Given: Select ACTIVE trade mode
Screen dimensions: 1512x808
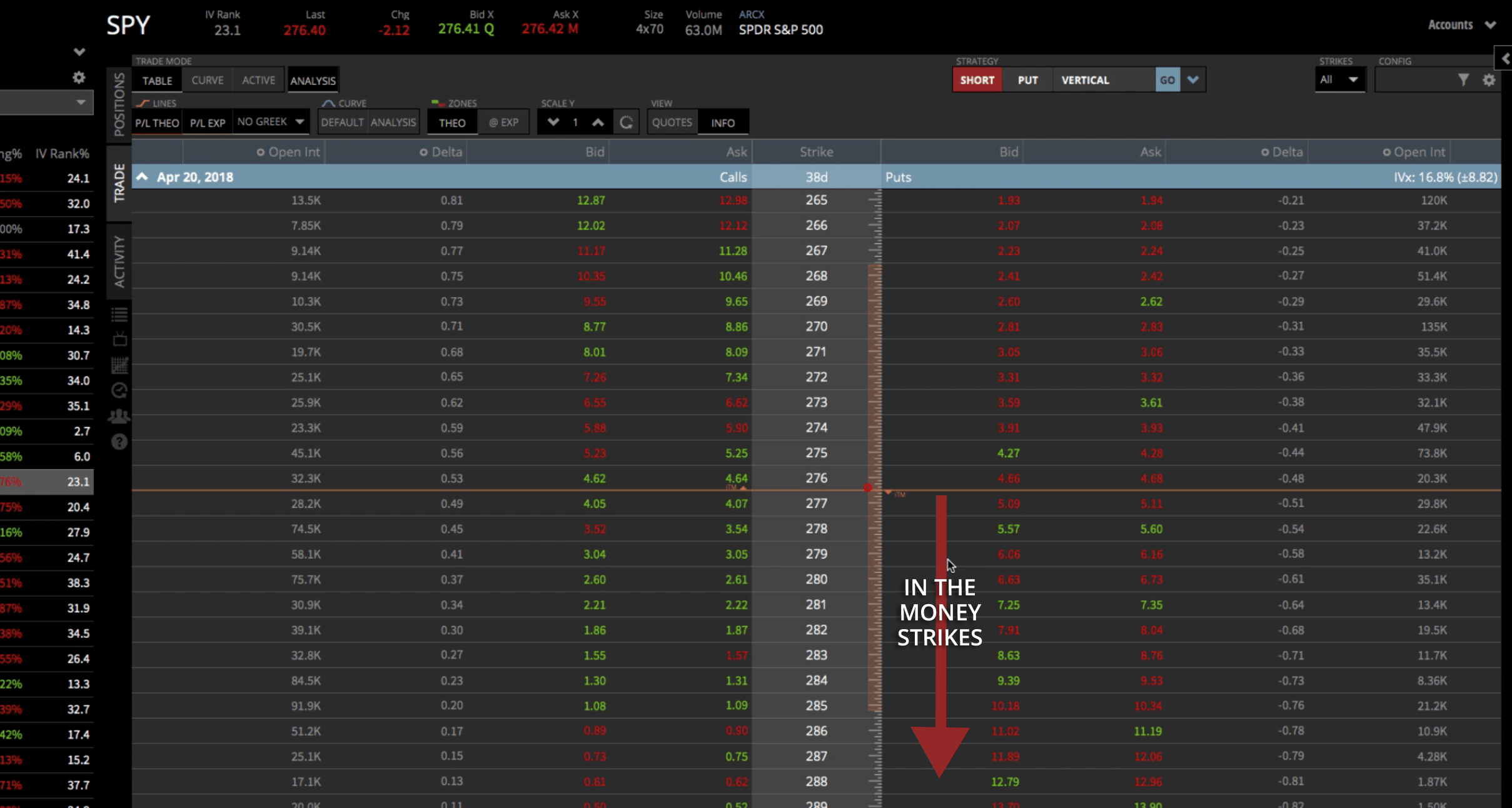Looking at the screenshot, I should pyautogui.click(x=258, y=81).
